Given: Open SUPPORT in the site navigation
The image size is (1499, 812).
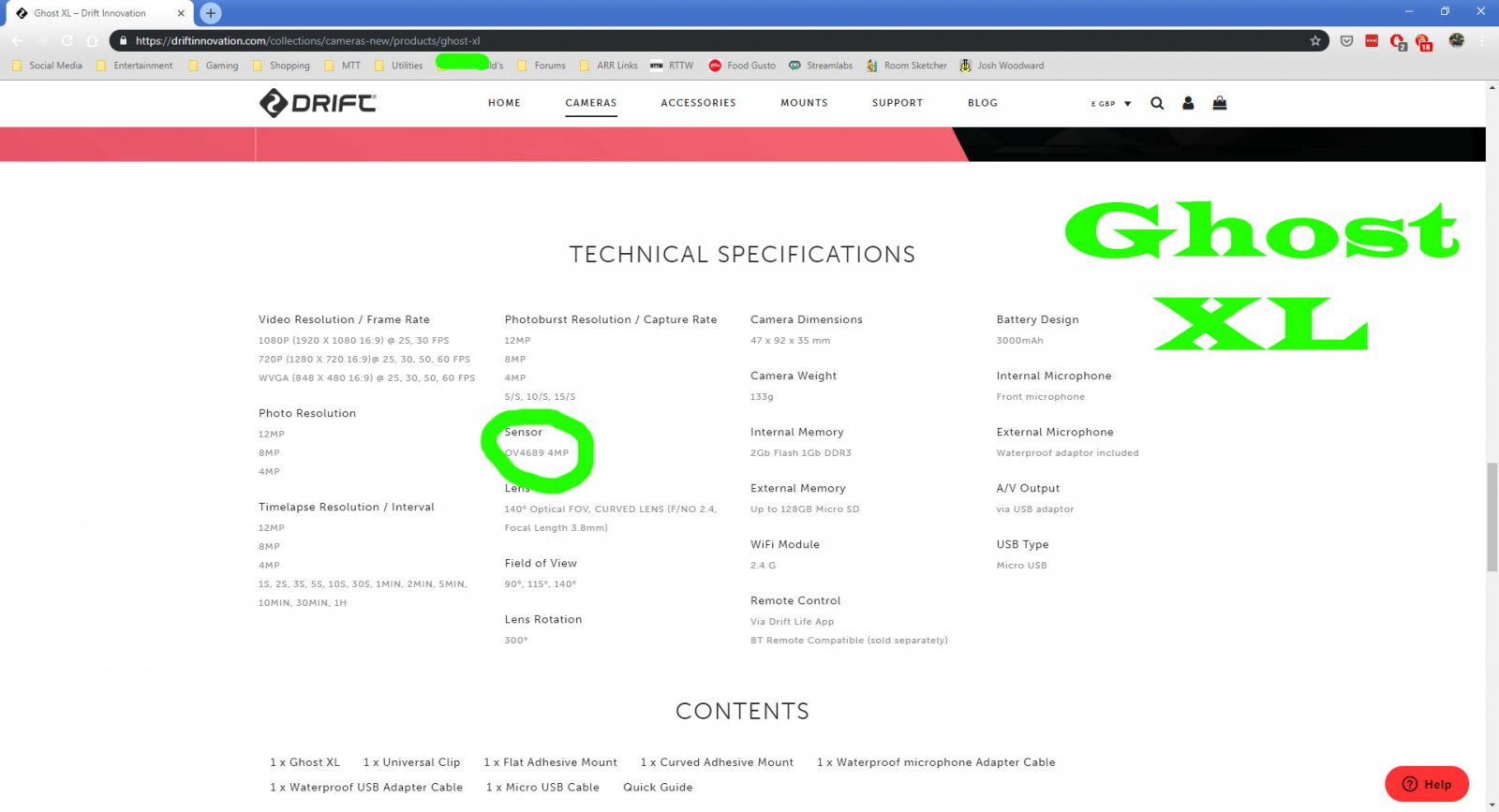Looking at the screenshot, I should (898, 103).
